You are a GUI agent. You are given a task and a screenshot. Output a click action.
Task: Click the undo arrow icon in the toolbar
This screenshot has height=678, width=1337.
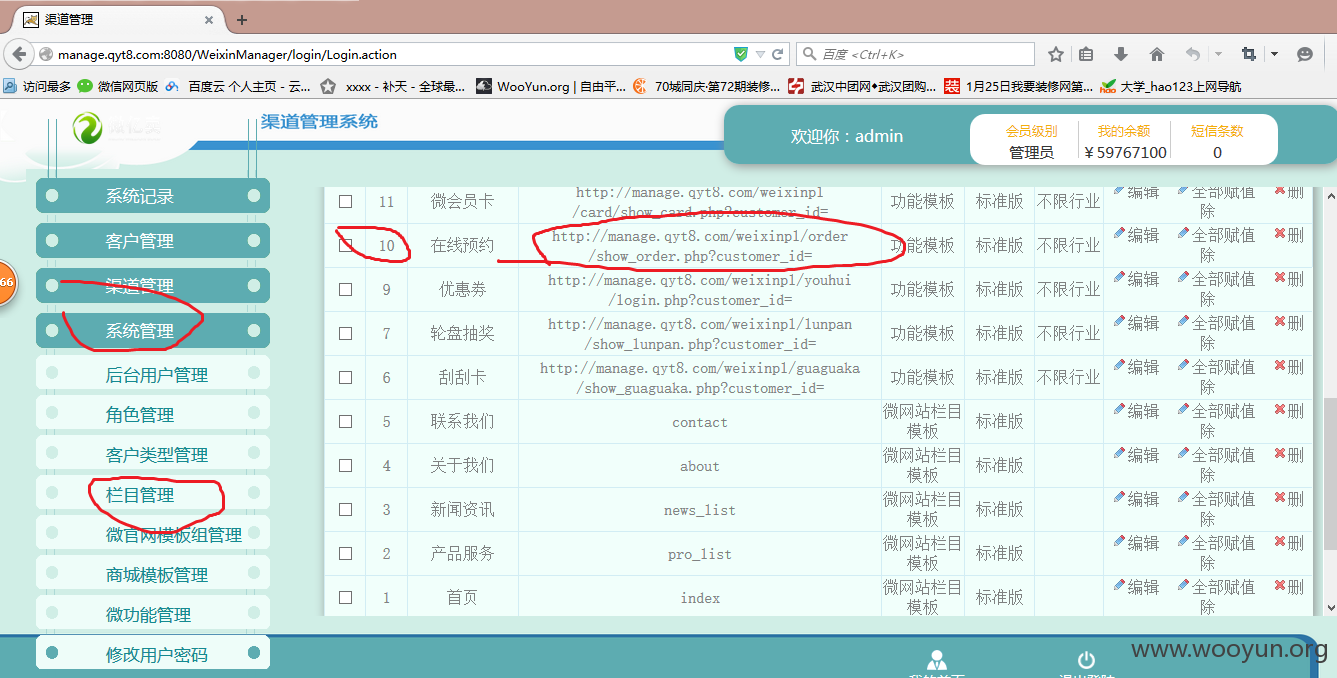tap(1193, 54)
